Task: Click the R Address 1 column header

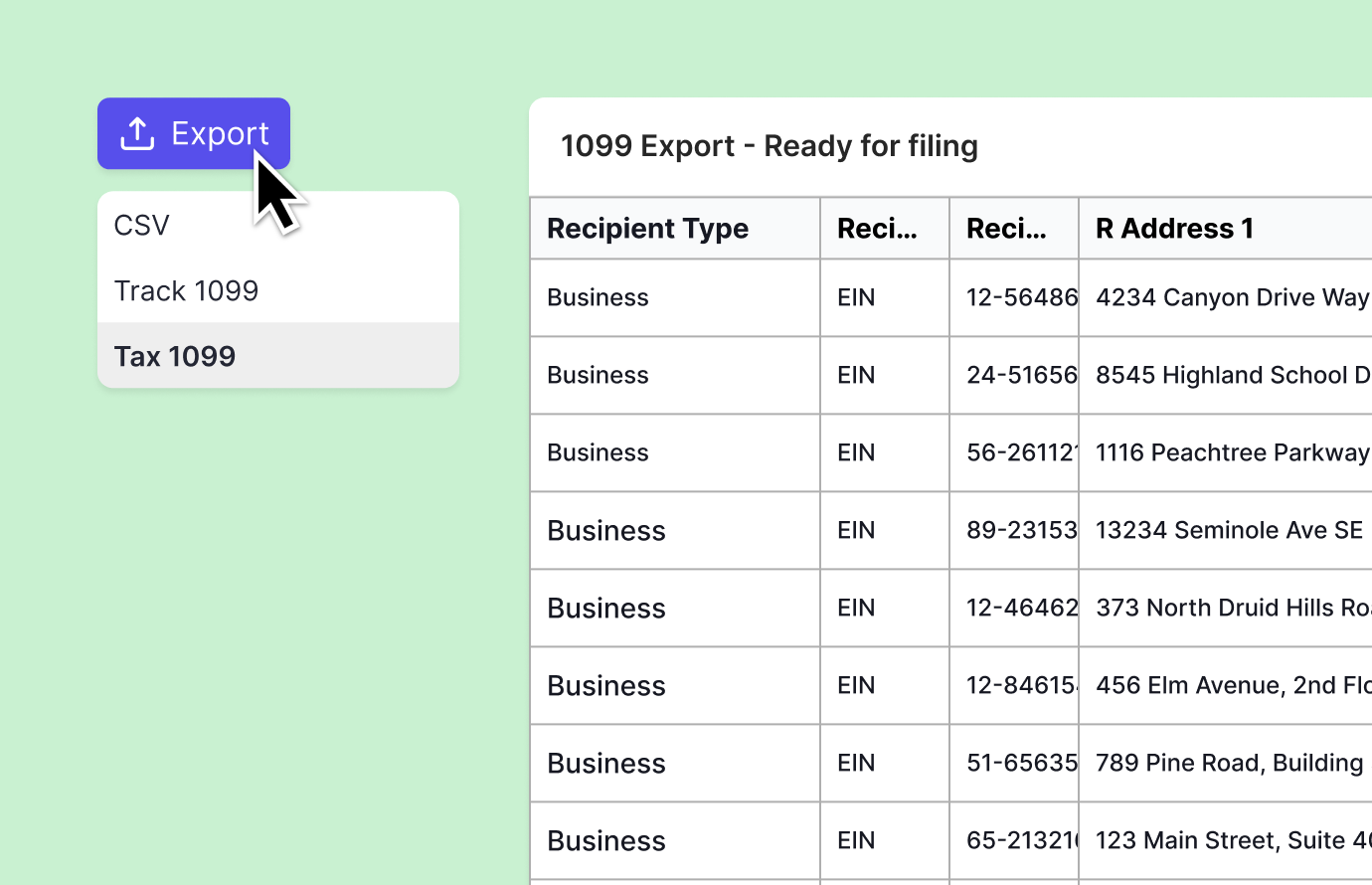Action: coord(1174,229)
